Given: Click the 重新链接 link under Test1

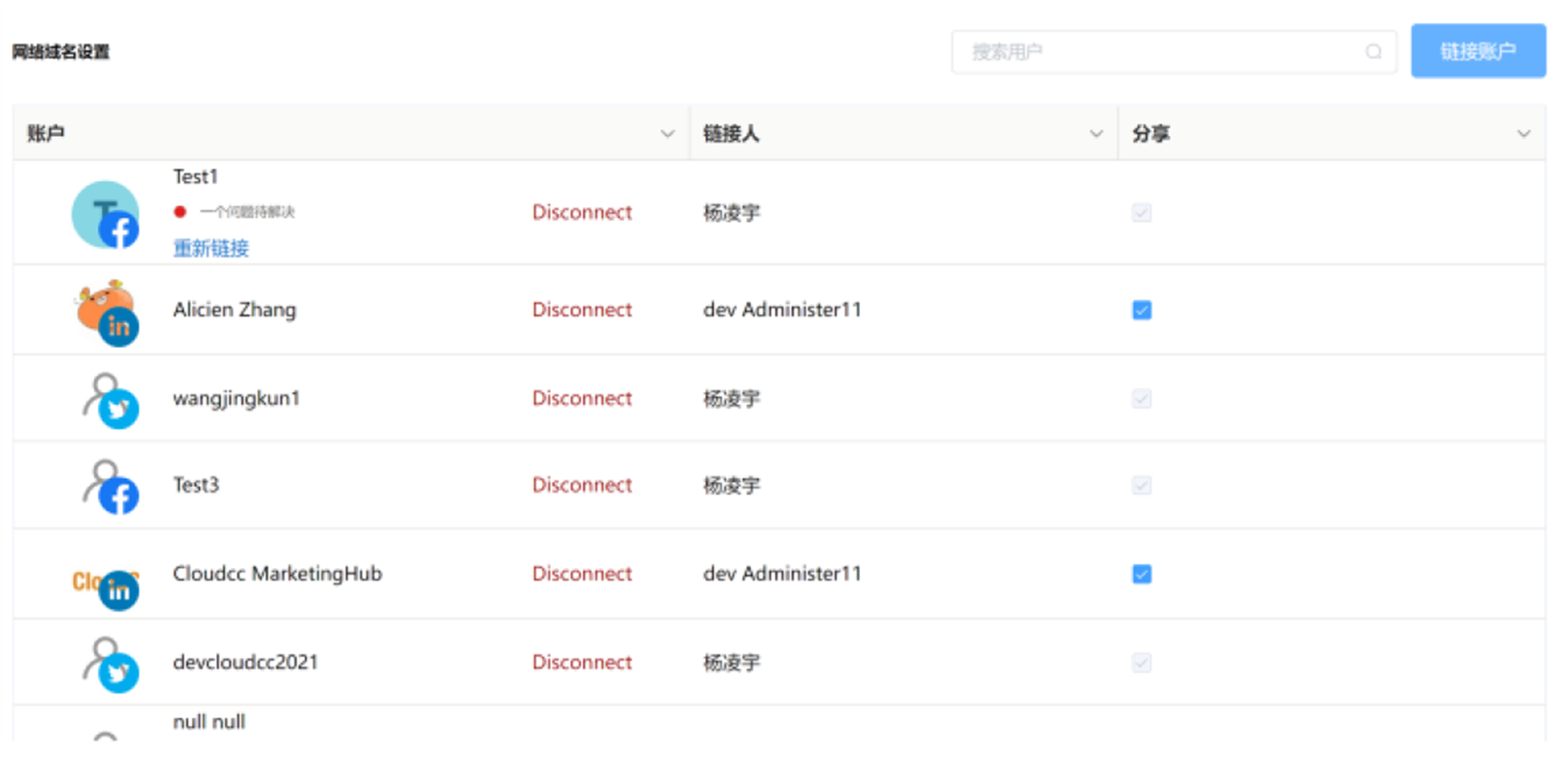Looking at the screenshot, I should (211, 249).
